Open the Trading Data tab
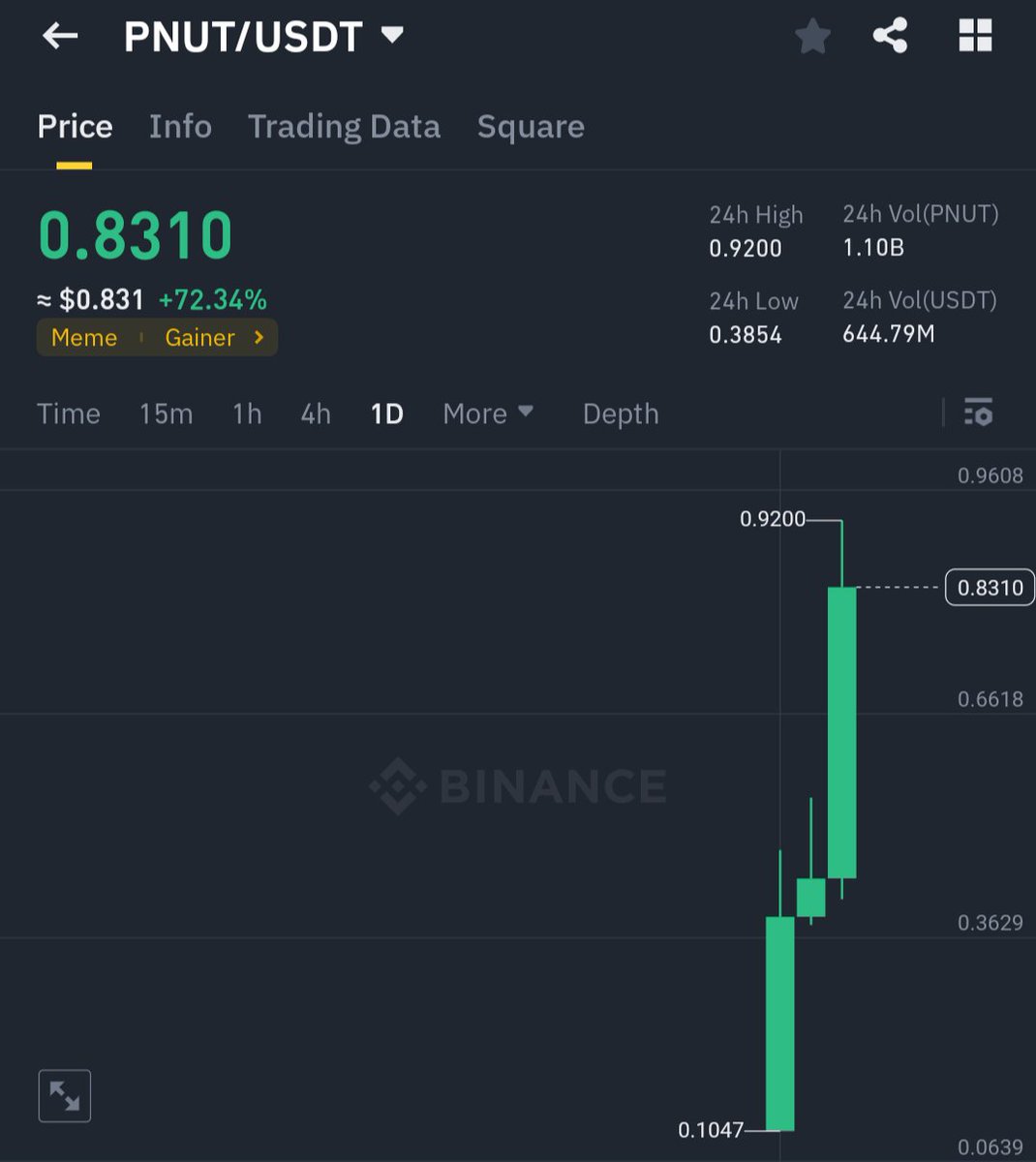 point(344,126)
